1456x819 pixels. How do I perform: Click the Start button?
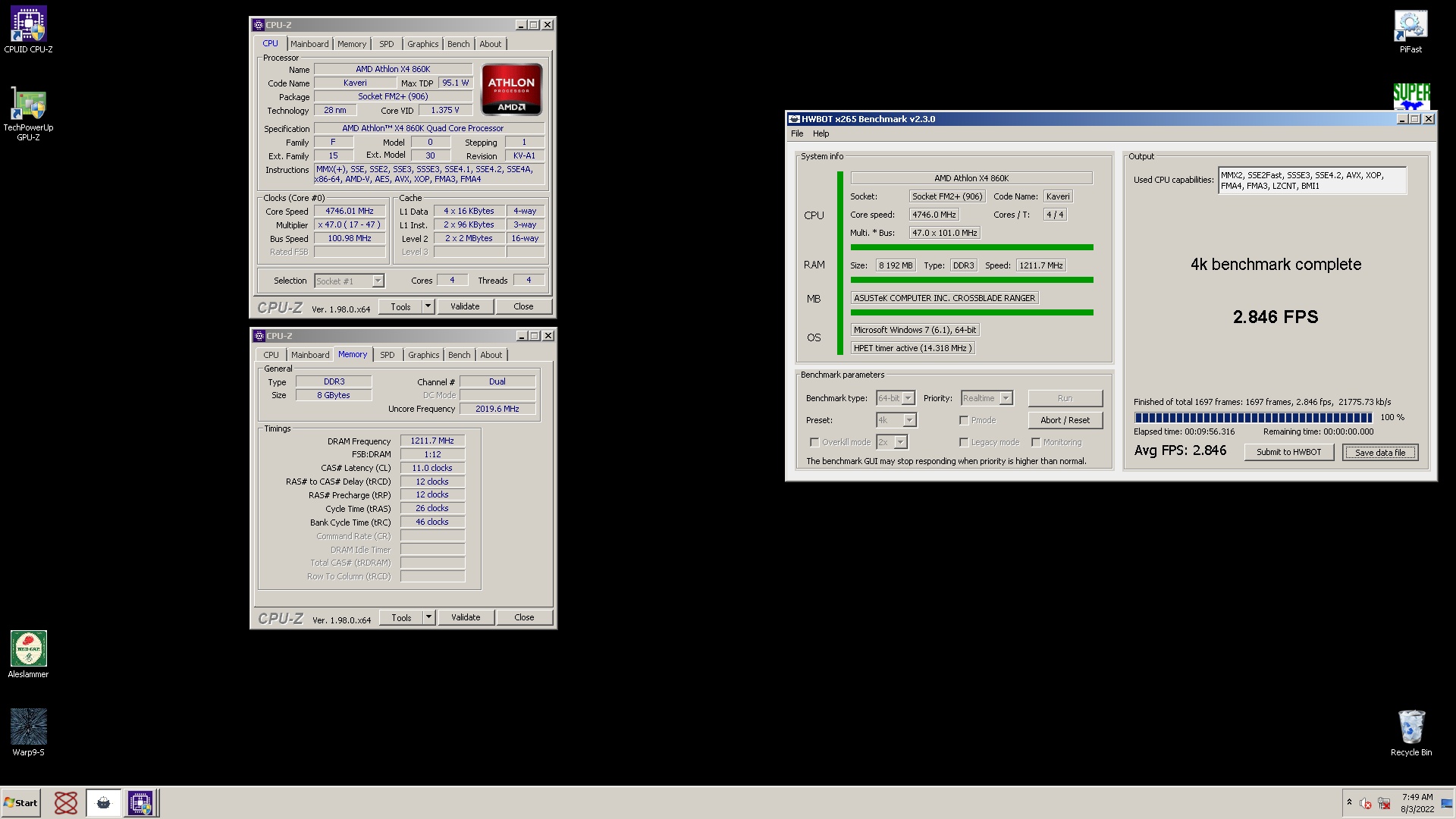20,802
